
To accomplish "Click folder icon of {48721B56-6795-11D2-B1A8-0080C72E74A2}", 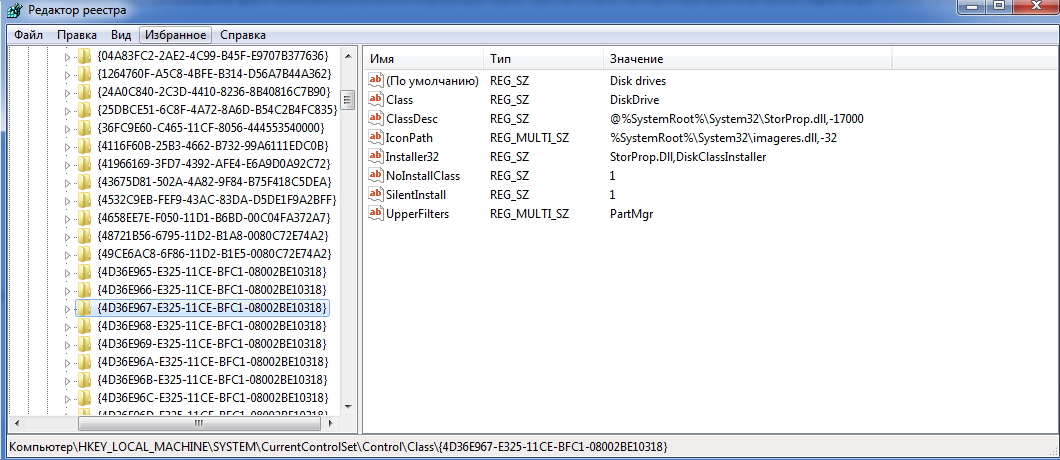I will pos(84,236).
